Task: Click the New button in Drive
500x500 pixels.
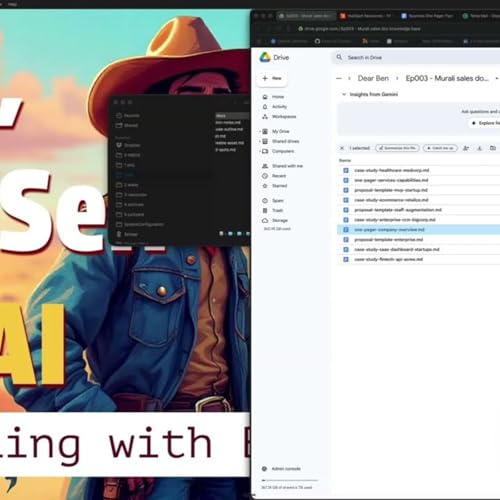Action: (272, 78)
